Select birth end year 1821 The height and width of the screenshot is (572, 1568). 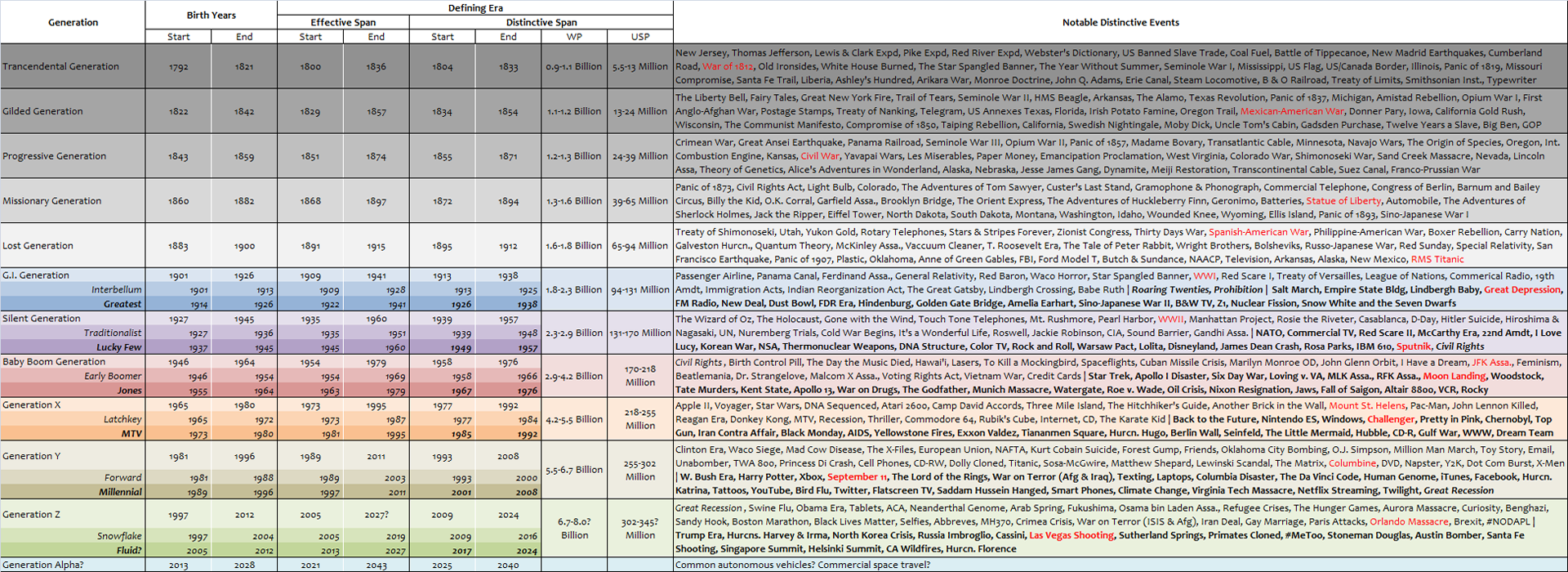[x=244, y=67]
